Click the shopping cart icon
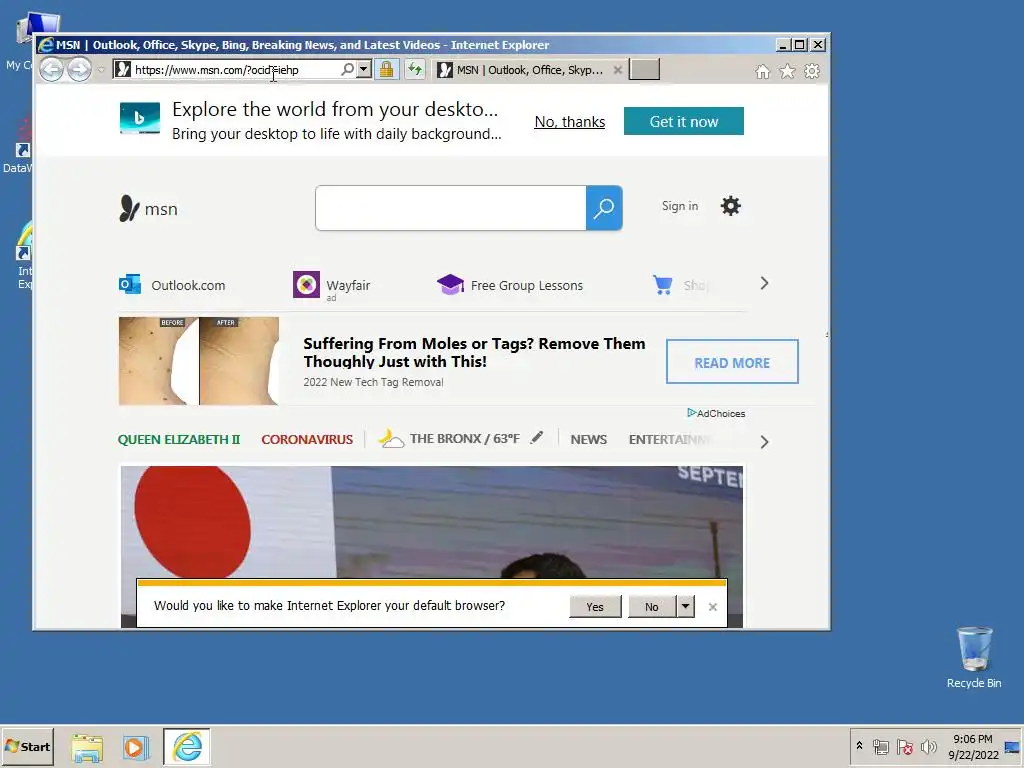Screen dimensions: 1024x768 tap(663, 285)
